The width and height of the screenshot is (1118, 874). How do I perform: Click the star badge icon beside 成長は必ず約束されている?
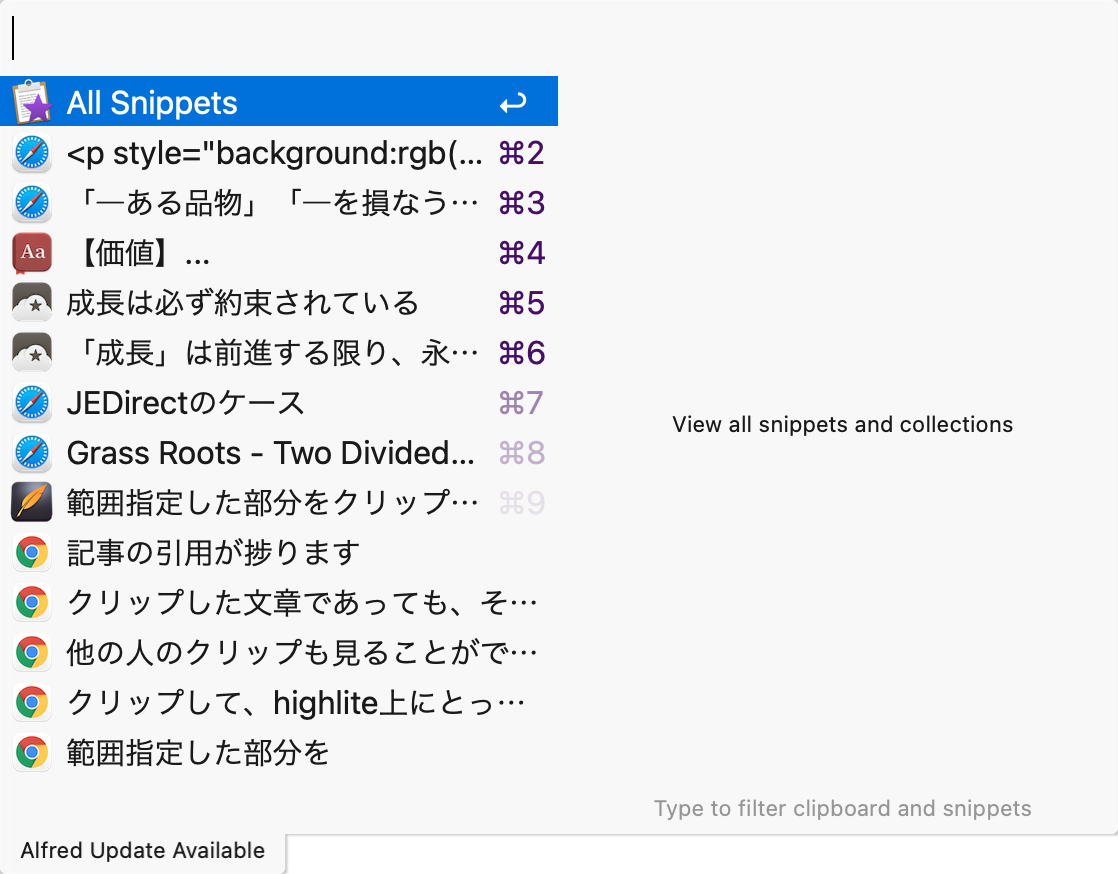[x=31, y=302]
